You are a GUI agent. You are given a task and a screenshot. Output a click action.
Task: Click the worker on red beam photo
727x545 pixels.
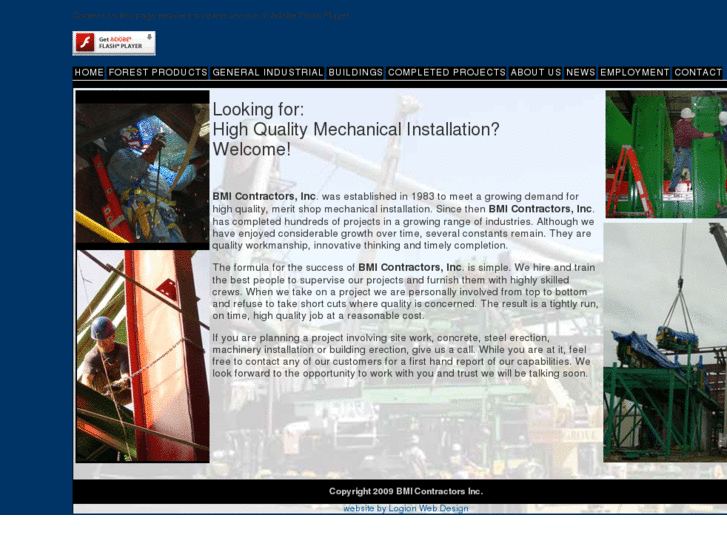[x=143, y=356]
